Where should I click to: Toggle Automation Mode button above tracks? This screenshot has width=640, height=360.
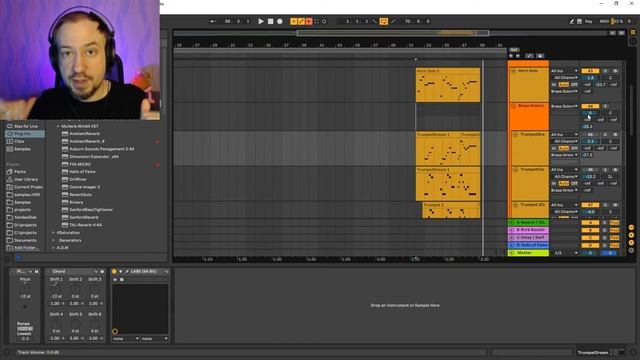click(529, 56)
